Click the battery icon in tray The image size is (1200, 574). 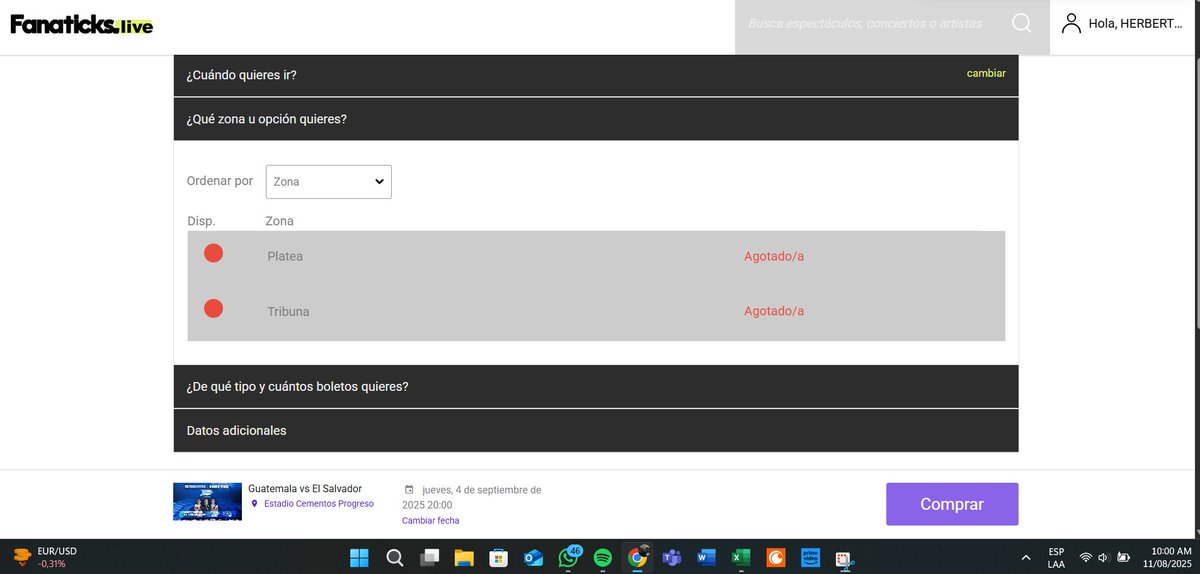click(x=1124, y=557)
